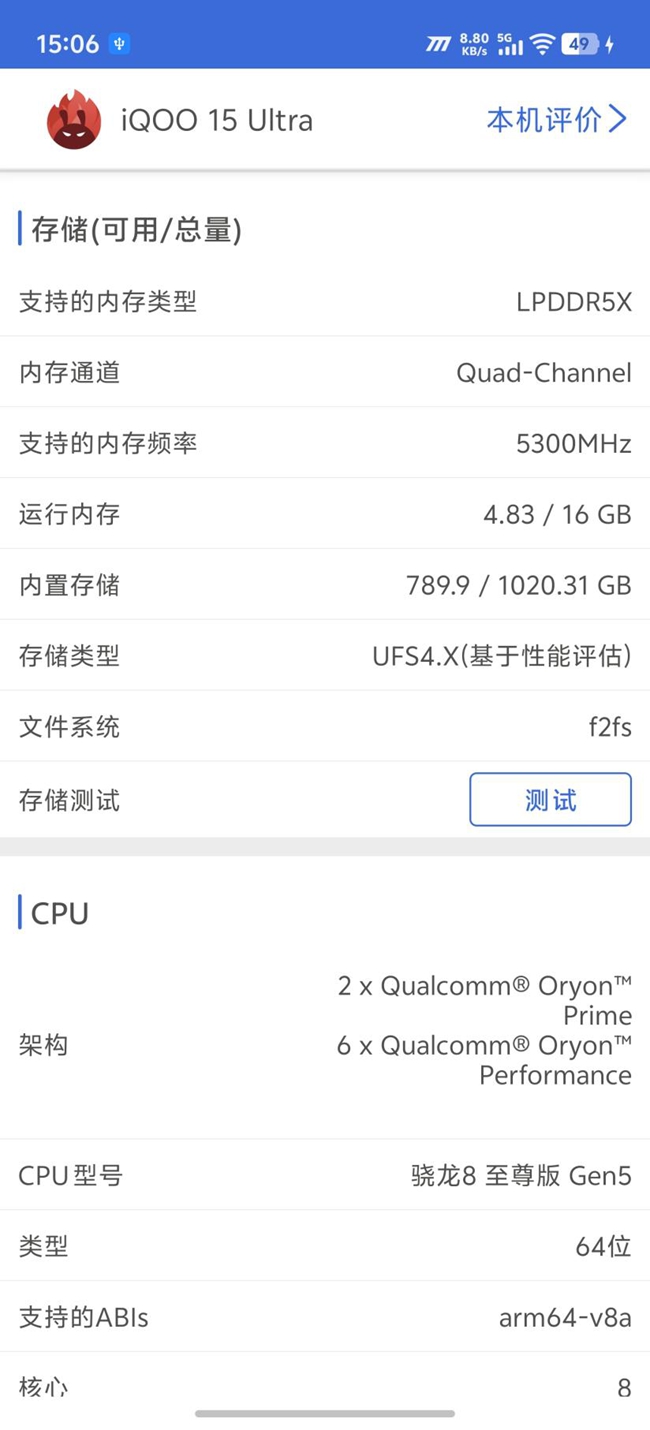Start the 测试 storage test button
The height and width of the screenshot is (1430, 650).
pos(550,800)
